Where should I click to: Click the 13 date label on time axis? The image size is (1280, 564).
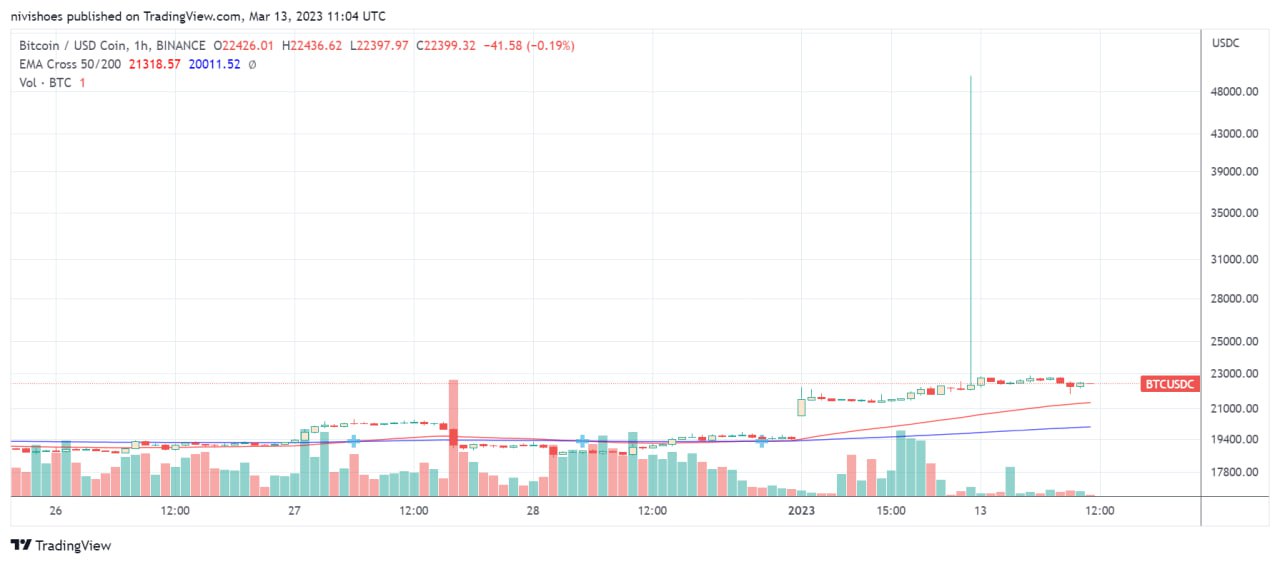(981, 511)
